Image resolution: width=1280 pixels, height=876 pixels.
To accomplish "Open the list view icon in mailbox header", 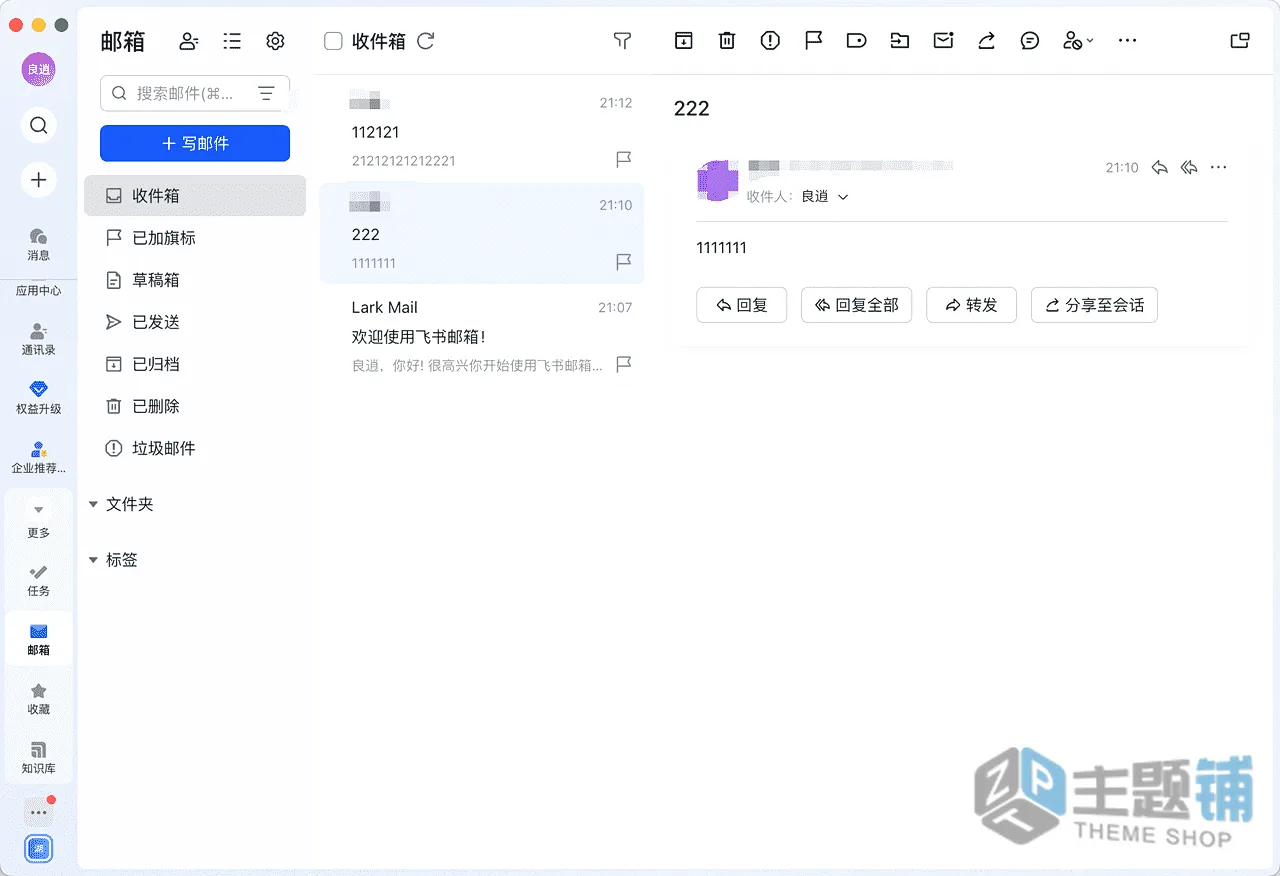I will coord(232,41).
